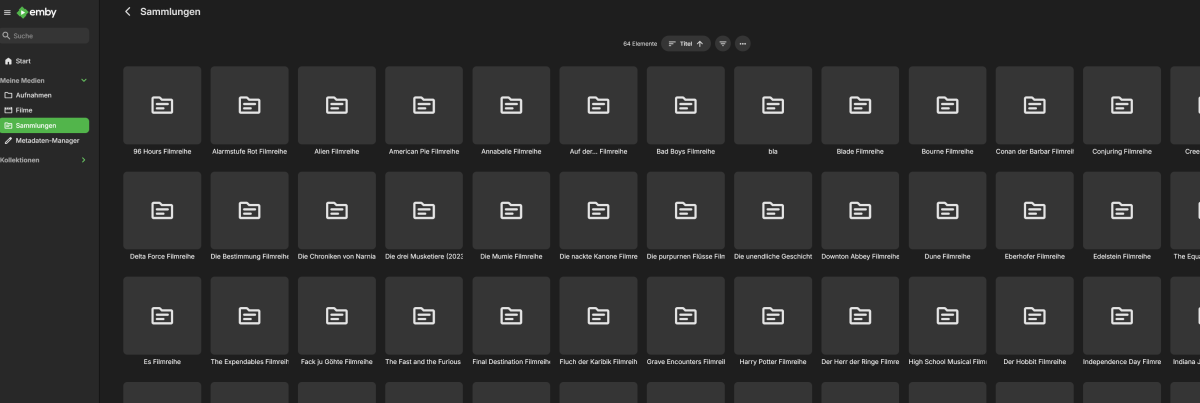This screenshot has width=1200, height=403.
Task: Open the Delta Force Filmreihe folder icon
Action: pyautogui.click(x=162, y=210)
